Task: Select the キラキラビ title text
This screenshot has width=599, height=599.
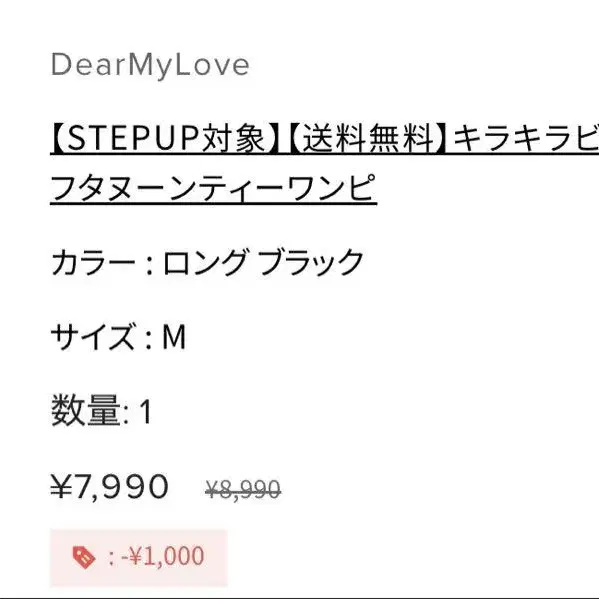Action: tap(526, 138)
